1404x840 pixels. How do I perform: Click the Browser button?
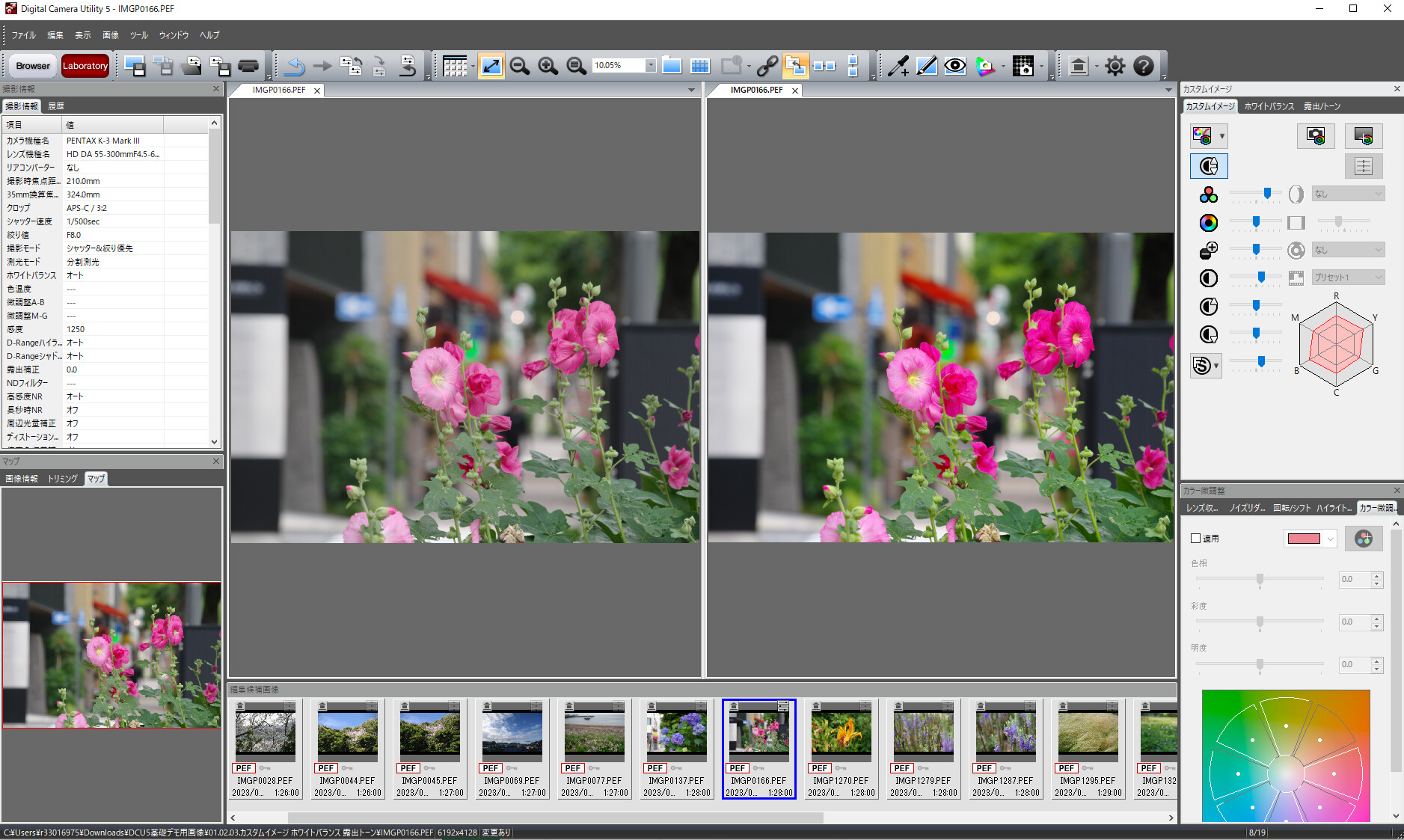tap(32, 66)
